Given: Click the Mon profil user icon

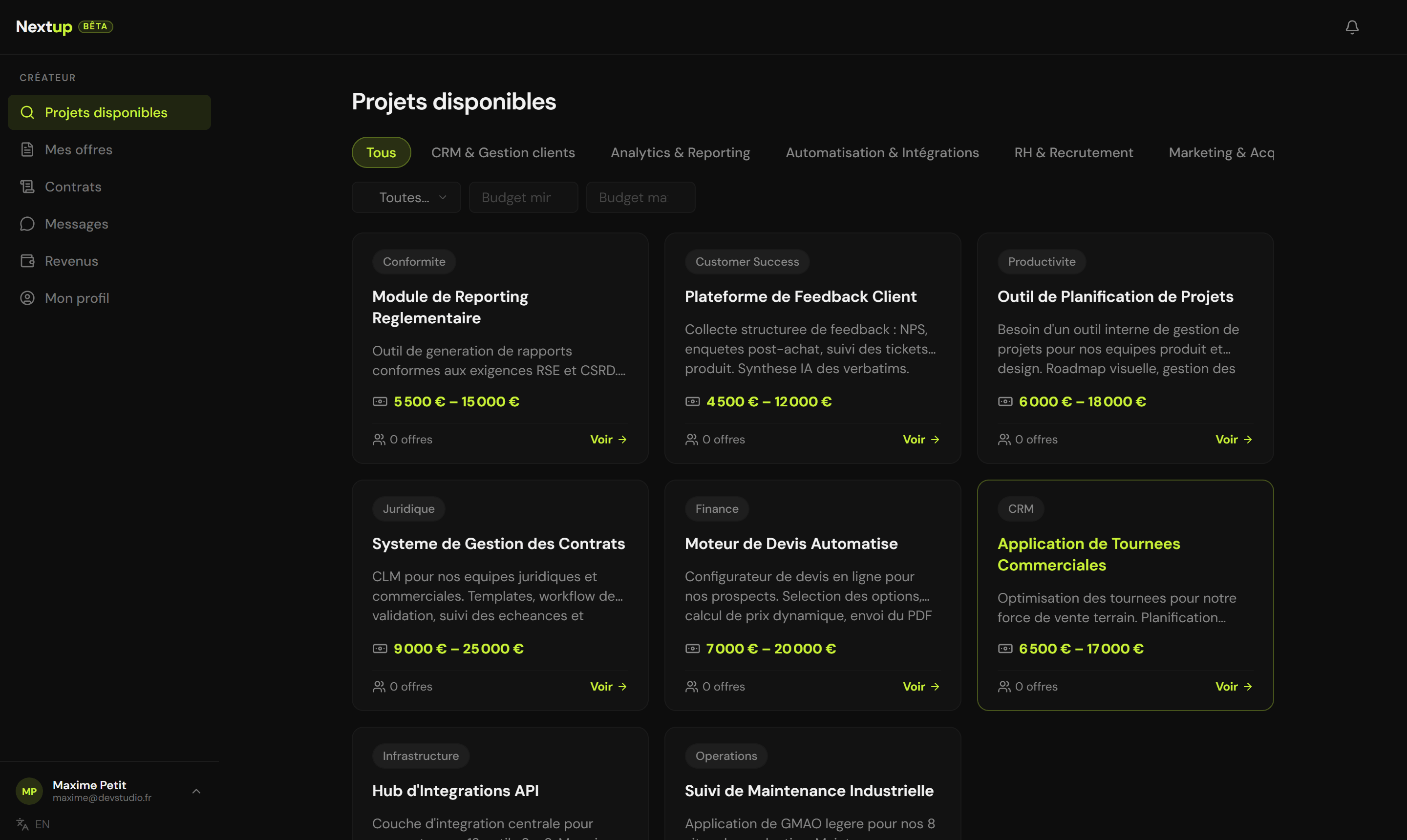Looking at the screenshot, I should point(27,298).
